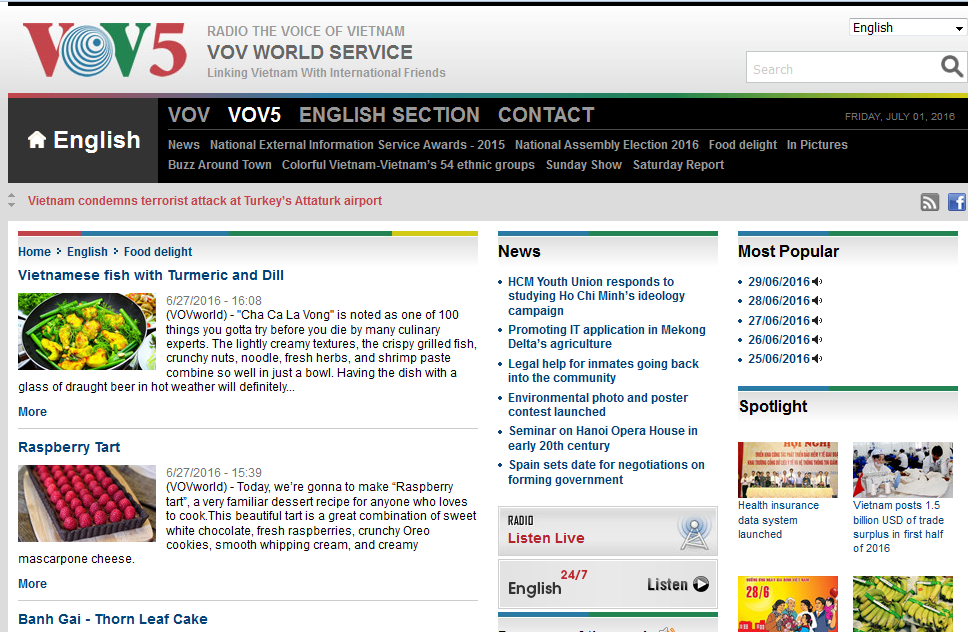Click speaker icon next to 27/06/2016

818,321
